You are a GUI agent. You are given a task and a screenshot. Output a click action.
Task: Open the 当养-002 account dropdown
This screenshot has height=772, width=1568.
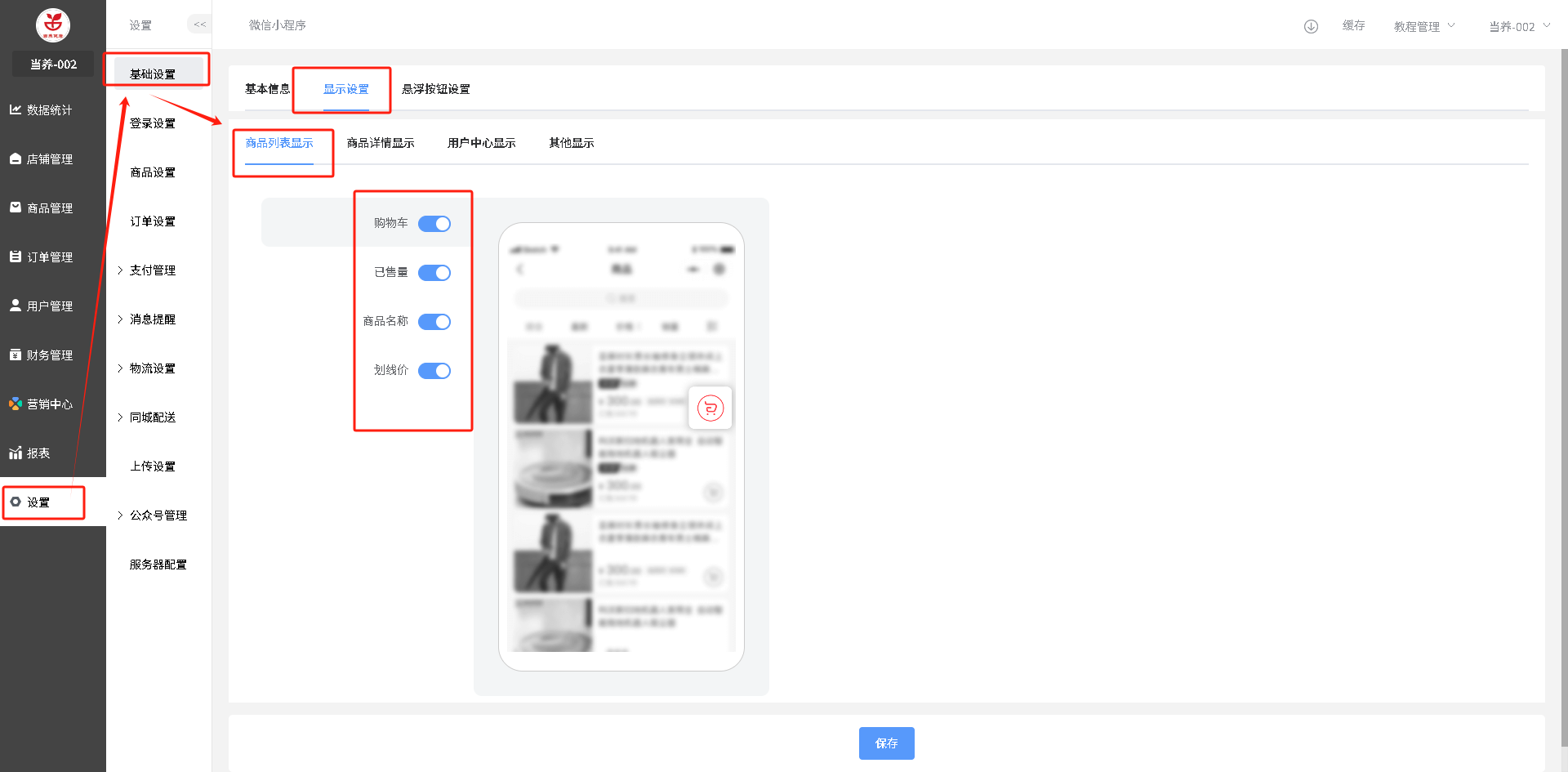coord(1518,26)
